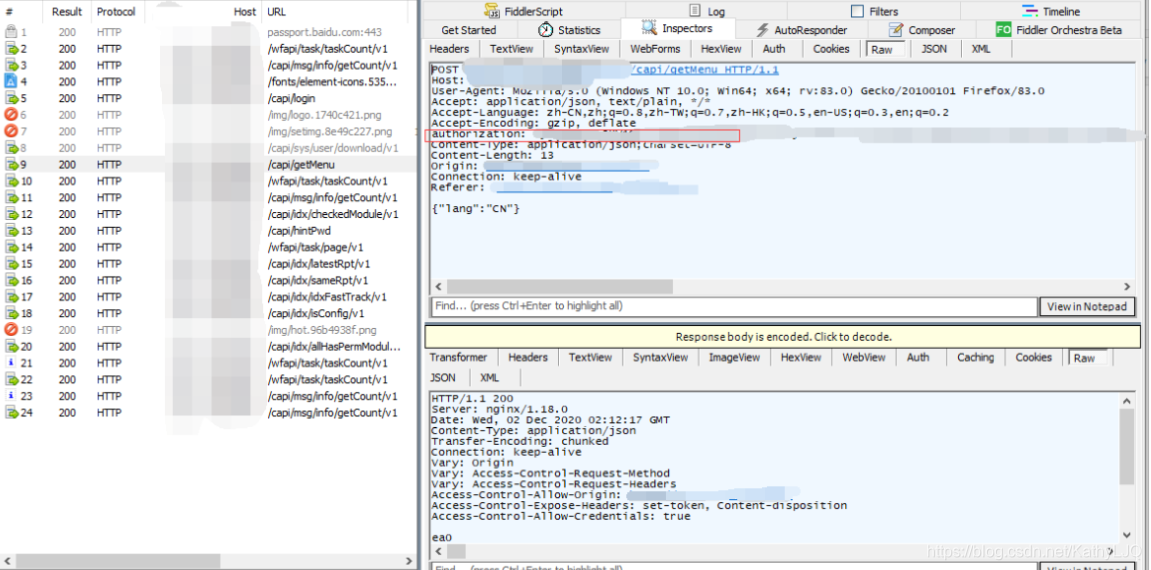The width and height of the screenshot is (1151, 570).
Task: Switch to the Get Started tab
Action: click(x=468, y=30)
